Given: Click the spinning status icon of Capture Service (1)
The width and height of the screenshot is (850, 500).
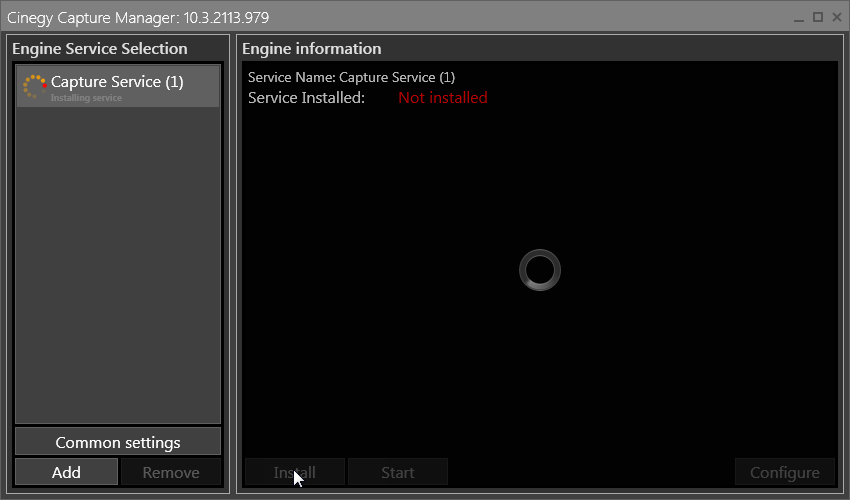Looking at the screenshot, I should click(35, 87).
